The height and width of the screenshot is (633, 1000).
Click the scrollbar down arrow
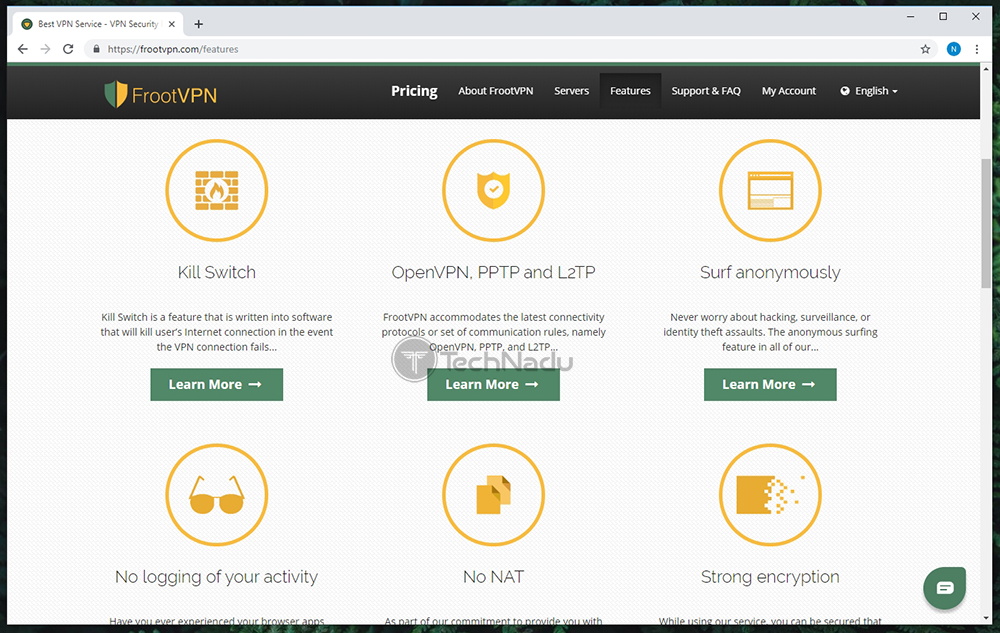[x=986, y=618]
